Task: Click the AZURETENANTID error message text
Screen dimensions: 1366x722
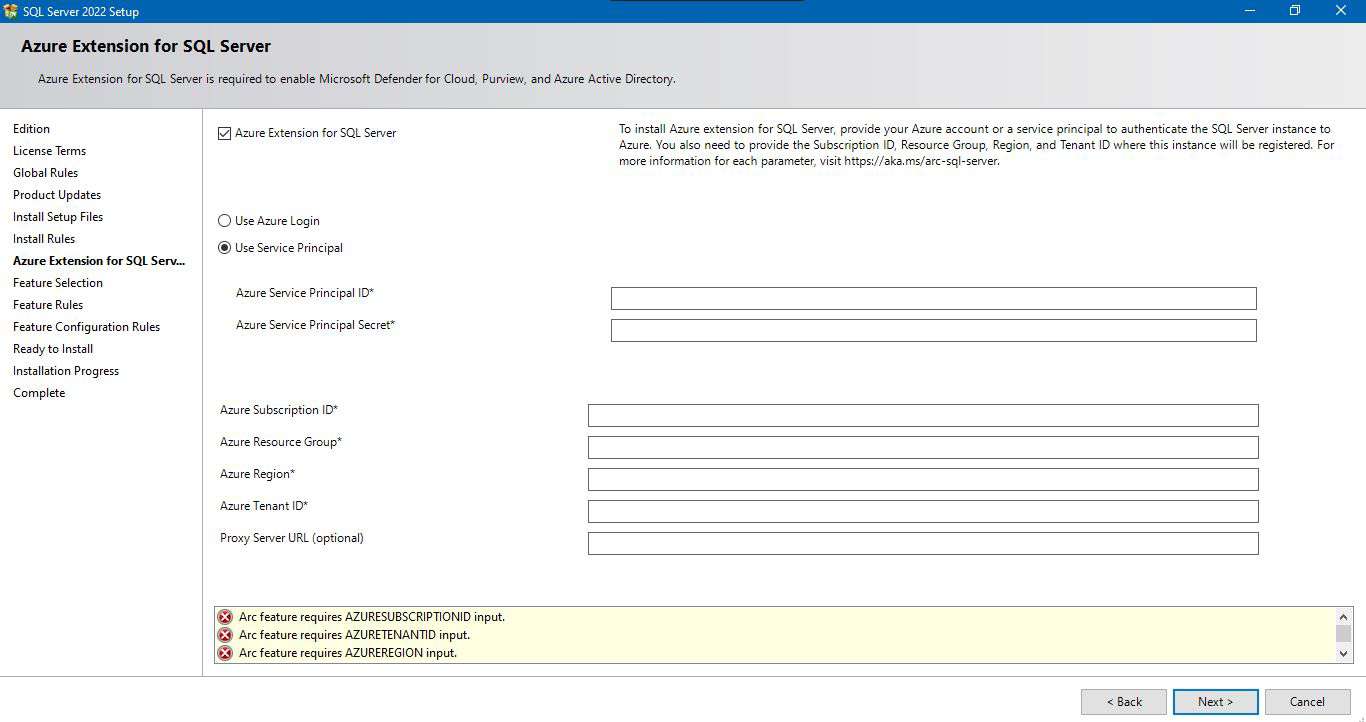Action: pos(354,635)
